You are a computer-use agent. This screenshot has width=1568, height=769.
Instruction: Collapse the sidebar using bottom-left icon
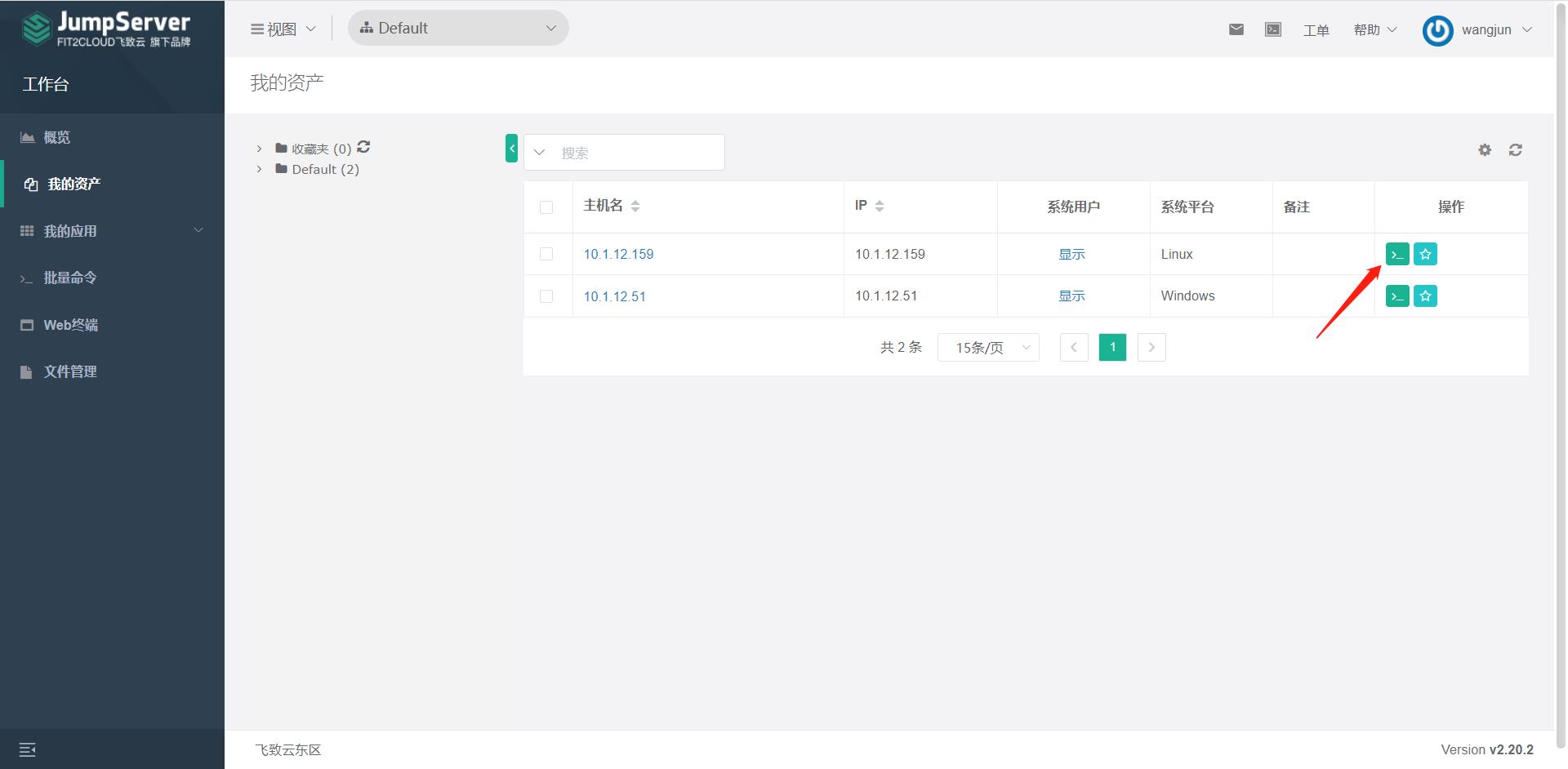coord(27,749)
